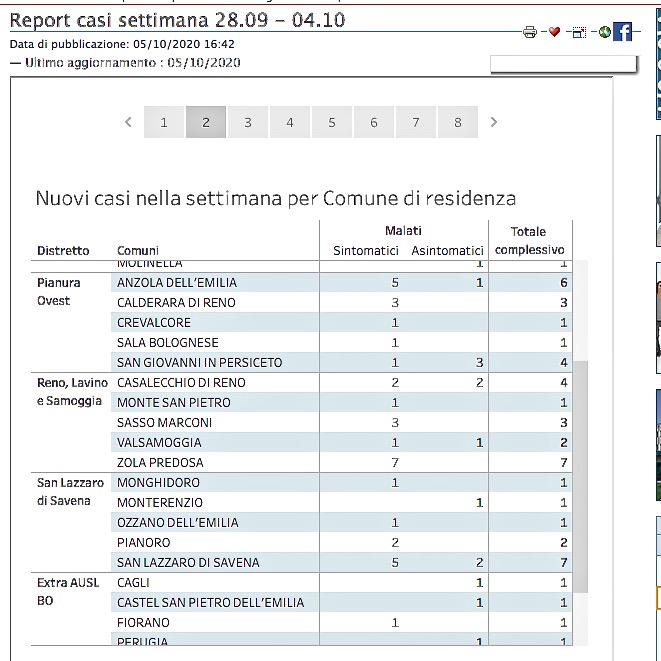Click the open-in-new-window icon

pyautogui.click(x=579, y=32)
